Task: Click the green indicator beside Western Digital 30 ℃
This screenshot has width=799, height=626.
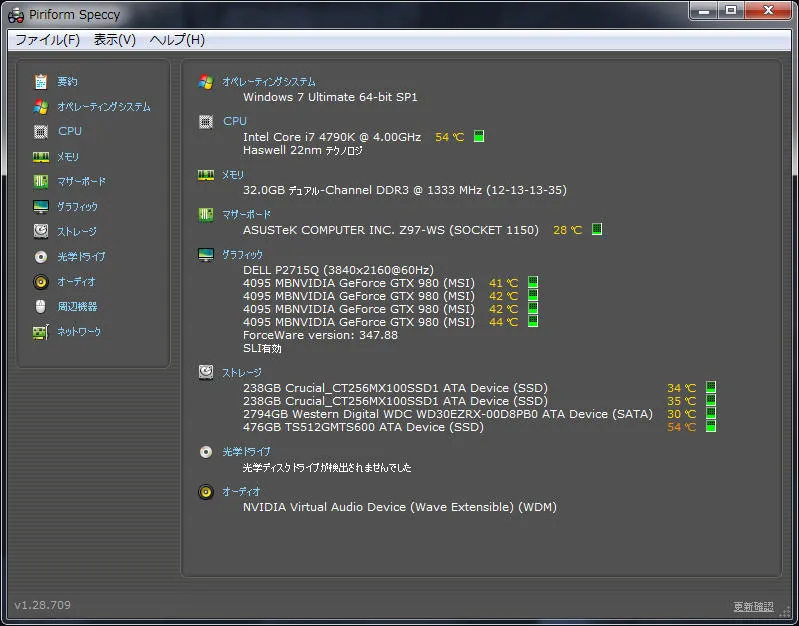Action: click(710, 413)
